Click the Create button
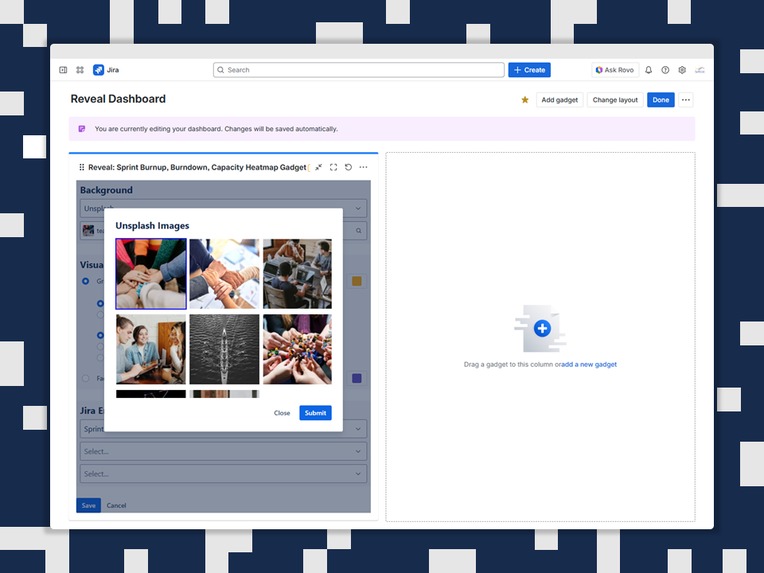 529,70
